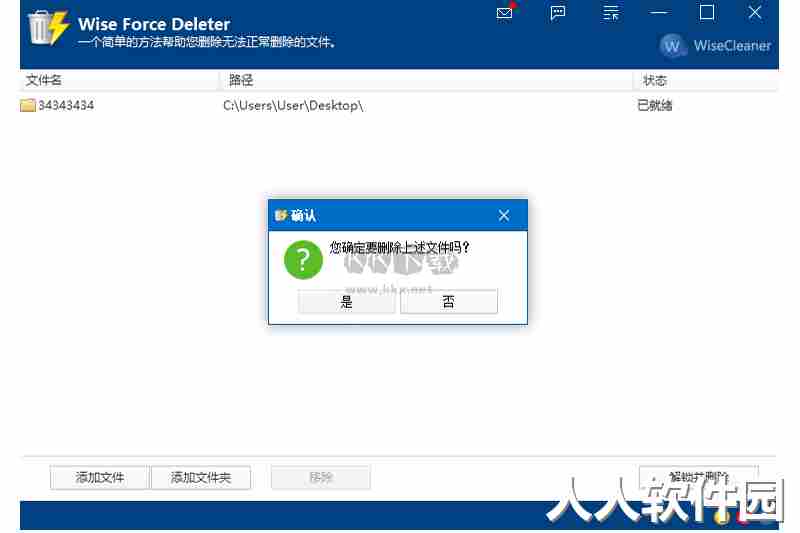Minimize the Wise Force Deleter window
The width and height of the screenshot is (800, 533).
pyautogui.click(x=659, y=12)
